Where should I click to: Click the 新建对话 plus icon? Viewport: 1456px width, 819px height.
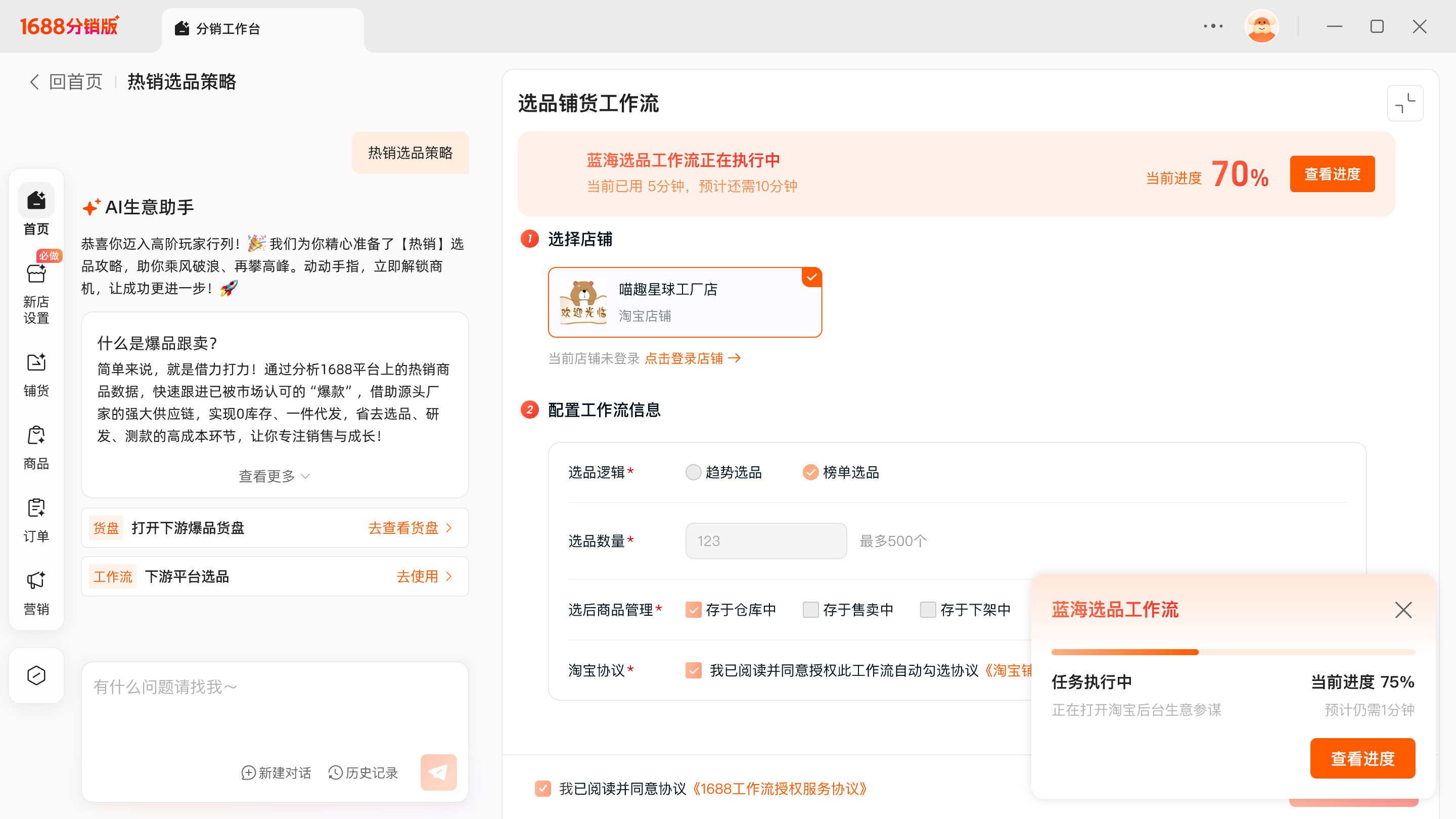tap(248, 772)
